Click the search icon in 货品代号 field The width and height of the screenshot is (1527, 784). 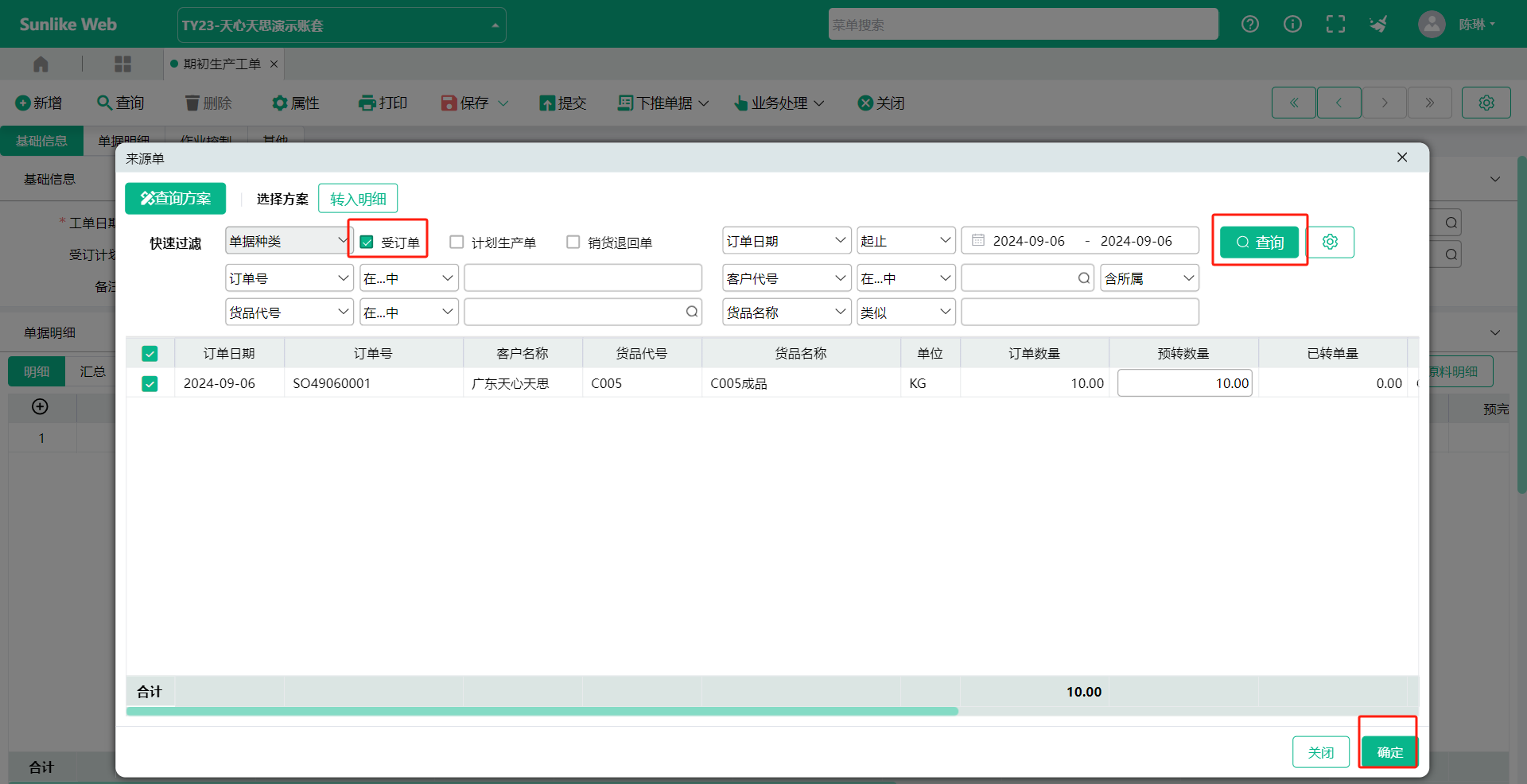(x=692, y=312)
